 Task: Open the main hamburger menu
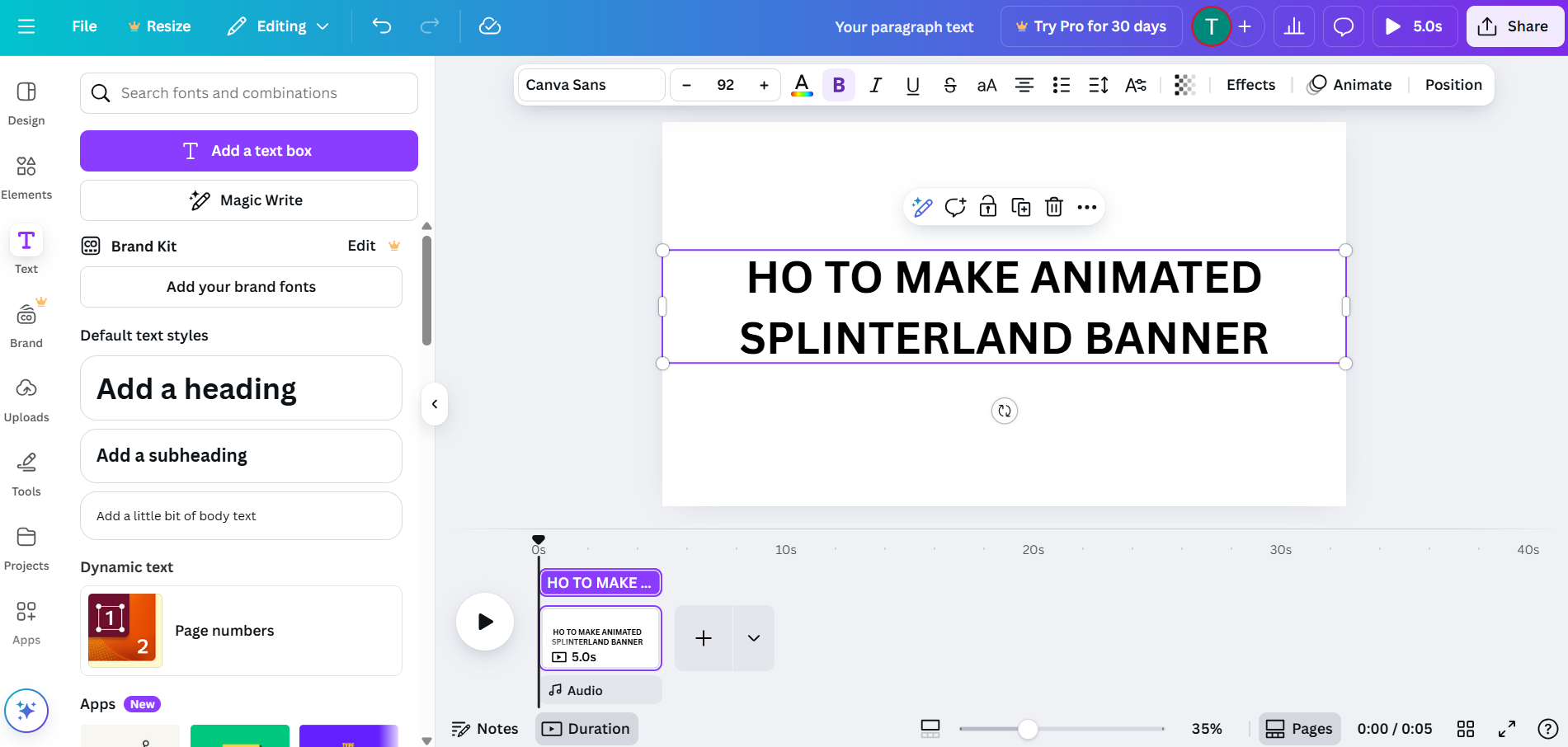[x=26, y=26]
